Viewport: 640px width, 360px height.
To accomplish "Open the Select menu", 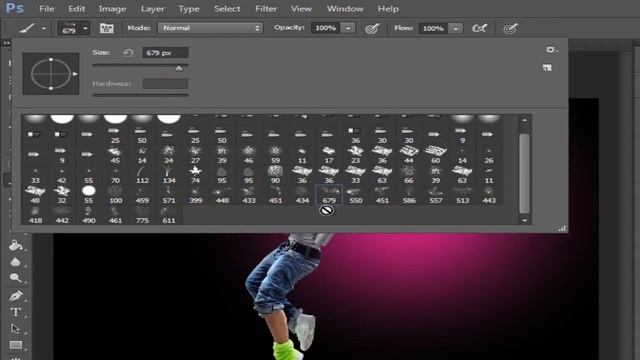I will [x=227, y=9].
